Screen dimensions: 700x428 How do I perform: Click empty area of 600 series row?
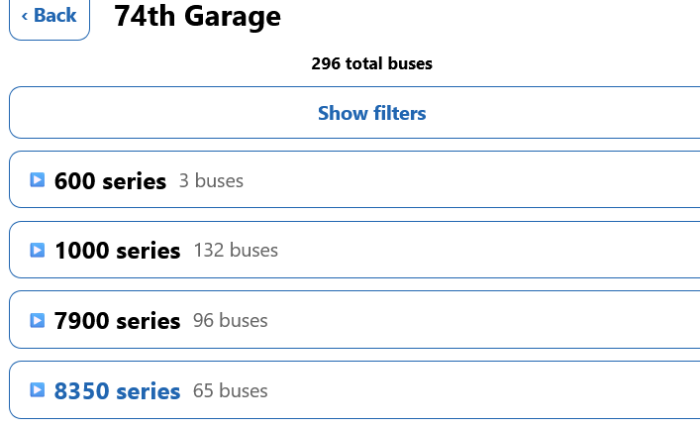coord(469,179)
